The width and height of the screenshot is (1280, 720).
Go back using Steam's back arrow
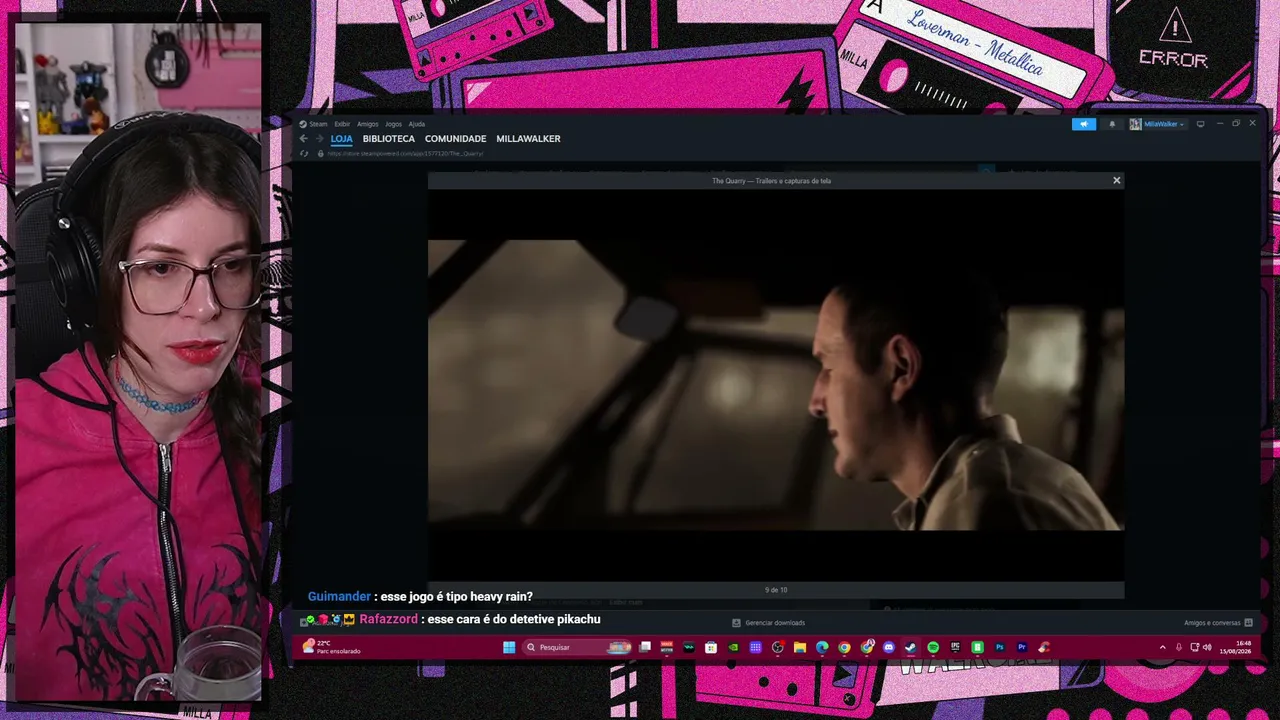[x=303, y=139]
